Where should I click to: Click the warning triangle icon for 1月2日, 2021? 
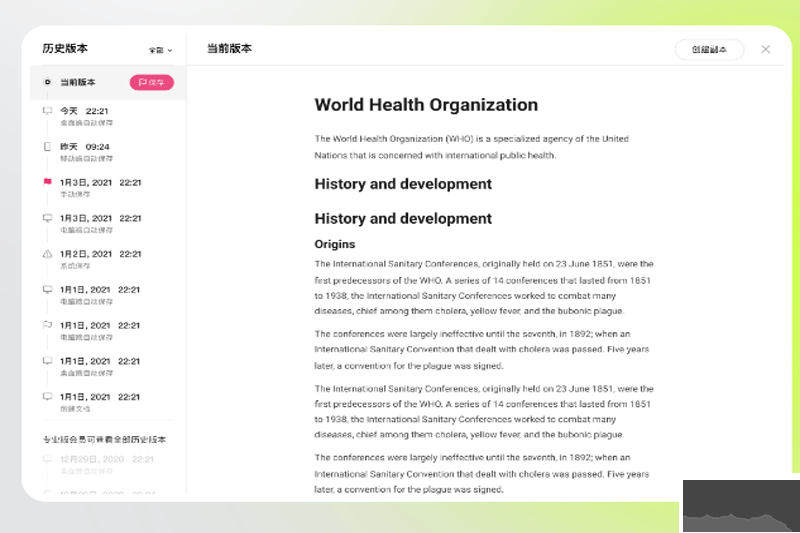[x=47, y=254]
